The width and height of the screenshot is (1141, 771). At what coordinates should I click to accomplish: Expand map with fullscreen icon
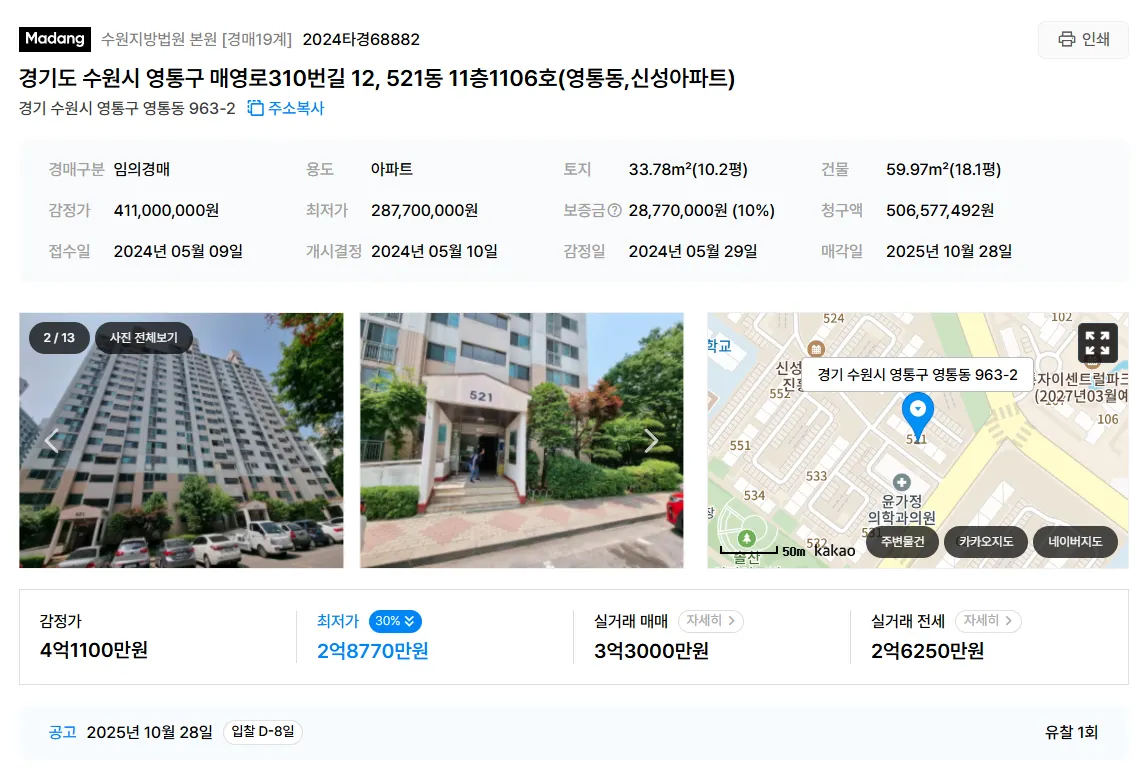pos(1097,343)
